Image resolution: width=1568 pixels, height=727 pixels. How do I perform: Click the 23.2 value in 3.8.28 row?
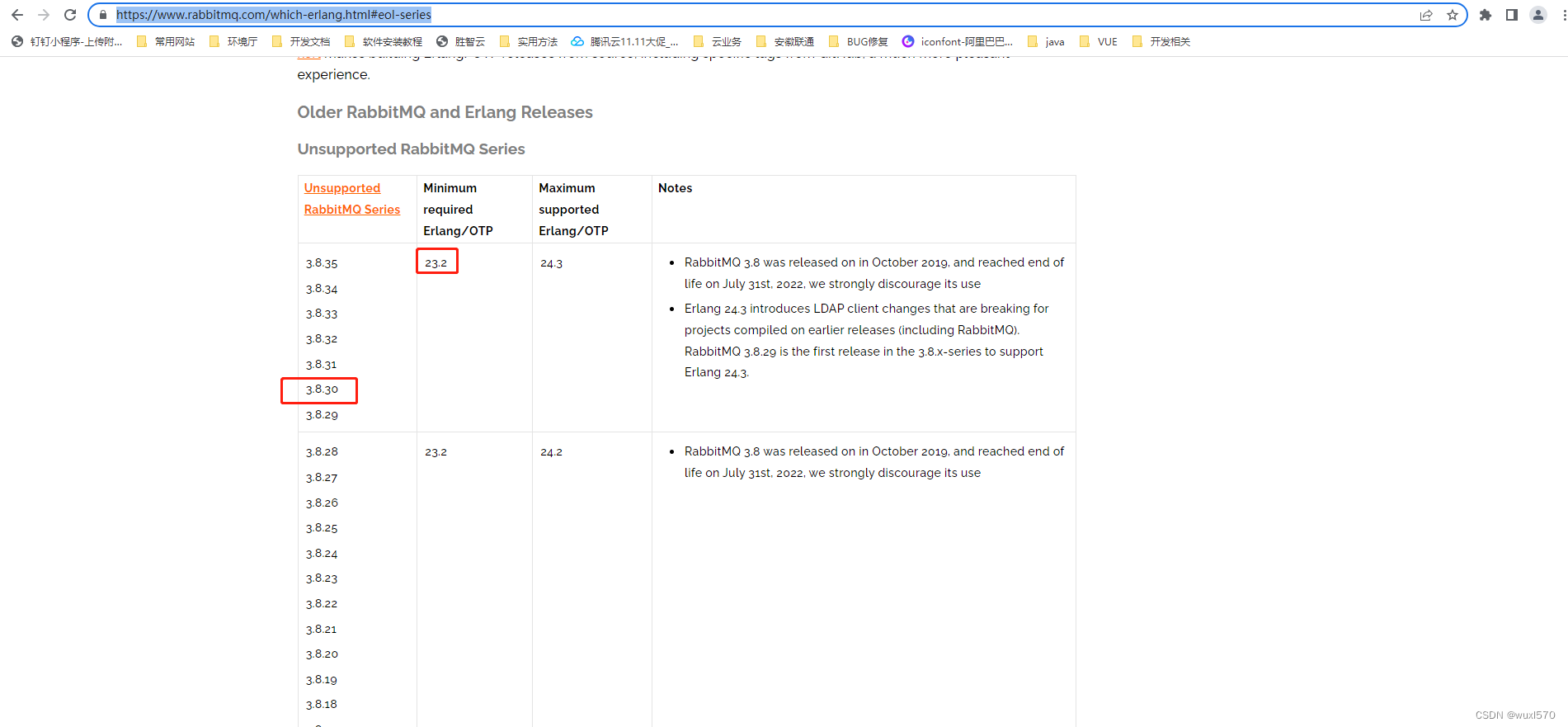pyautogui.click(x=436, y=452)
